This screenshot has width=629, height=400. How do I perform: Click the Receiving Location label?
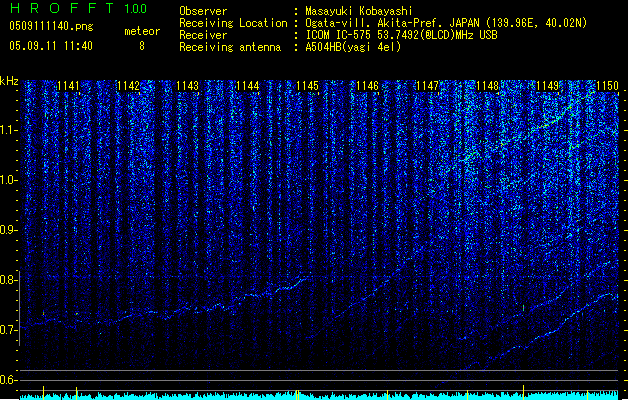pyautogui.click(x=233, y=23)
